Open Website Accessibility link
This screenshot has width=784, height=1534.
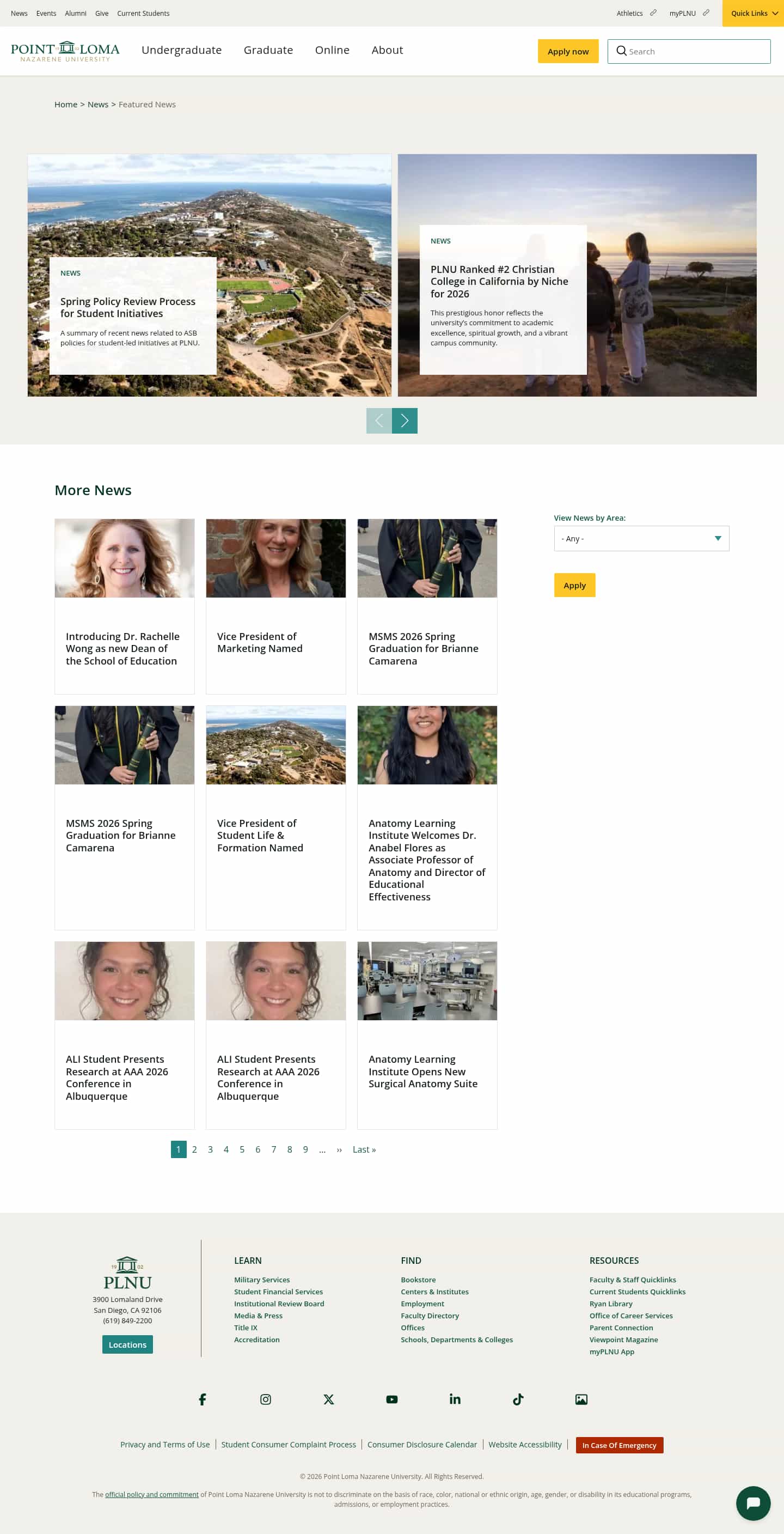[x=525, y=1444]
